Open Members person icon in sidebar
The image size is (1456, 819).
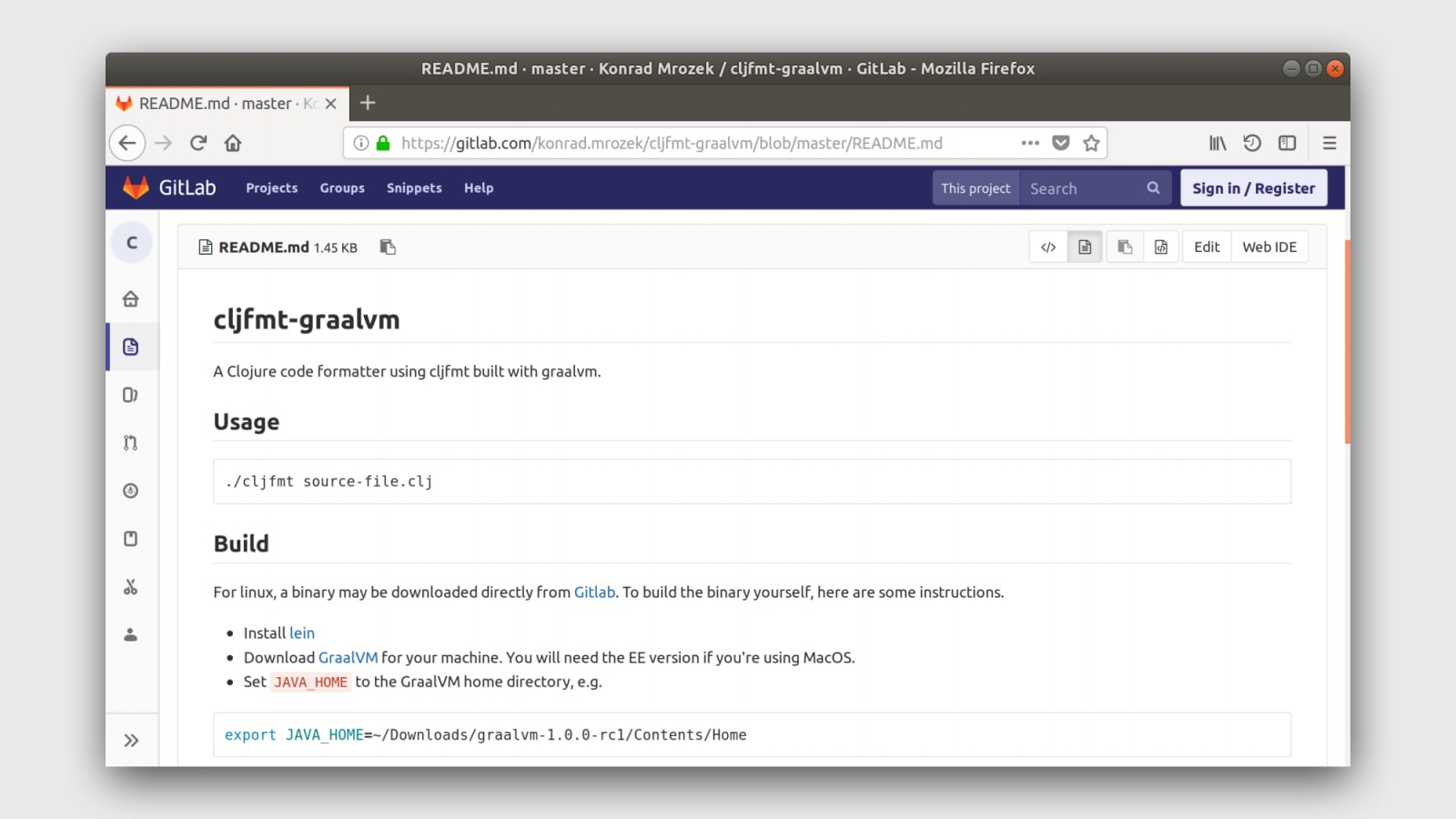(131, 634)
